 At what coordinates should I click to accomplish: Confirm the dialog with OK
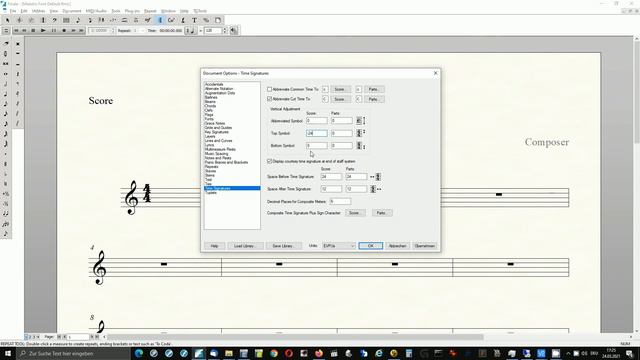(371, 246)
